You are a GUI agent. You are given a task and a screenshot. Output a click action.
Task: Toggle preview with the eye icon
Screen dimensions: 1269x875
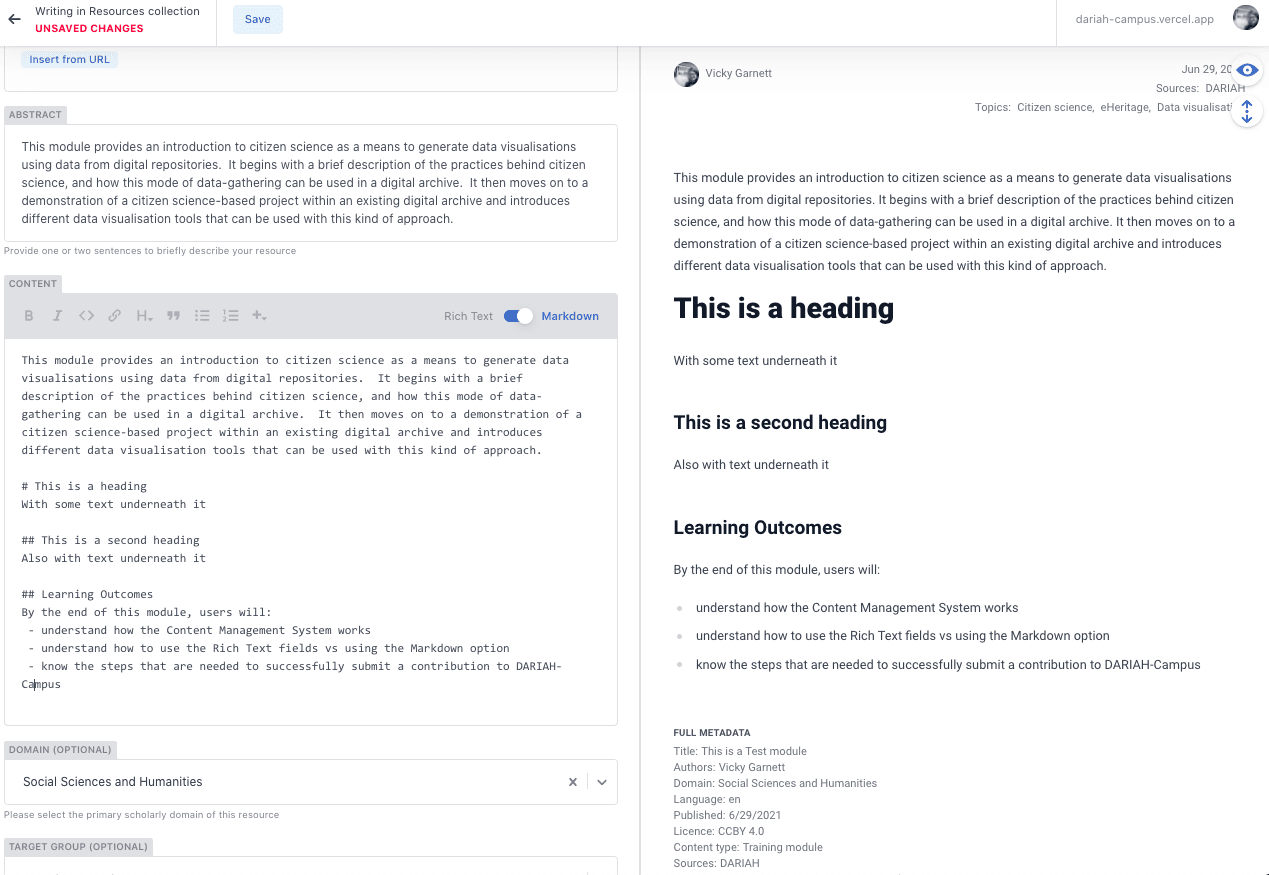point(1246,70)
